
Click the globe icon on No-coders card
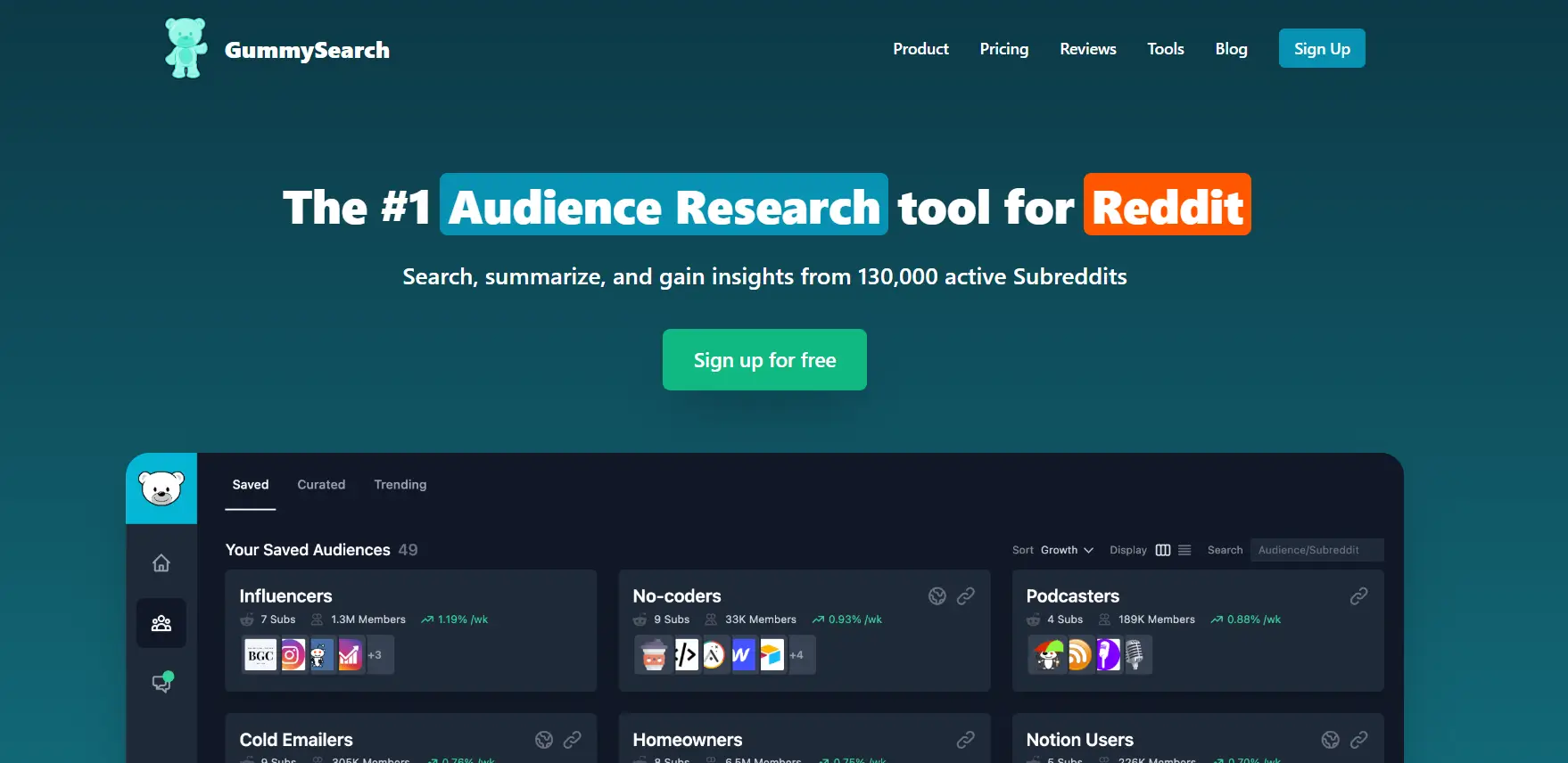coord(937,596)
